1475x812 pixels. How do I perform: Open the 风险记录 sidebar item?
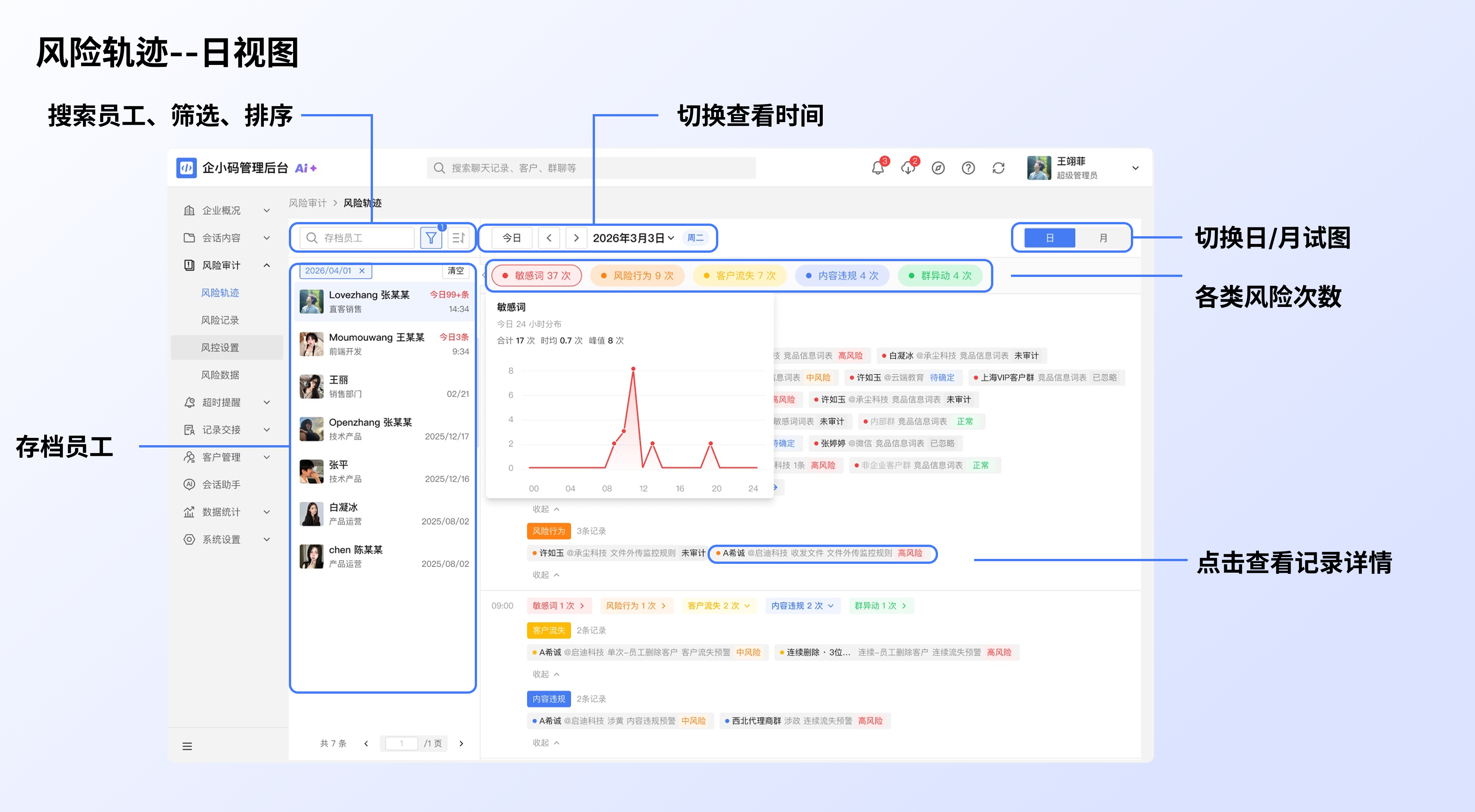[x=220, y=320]
